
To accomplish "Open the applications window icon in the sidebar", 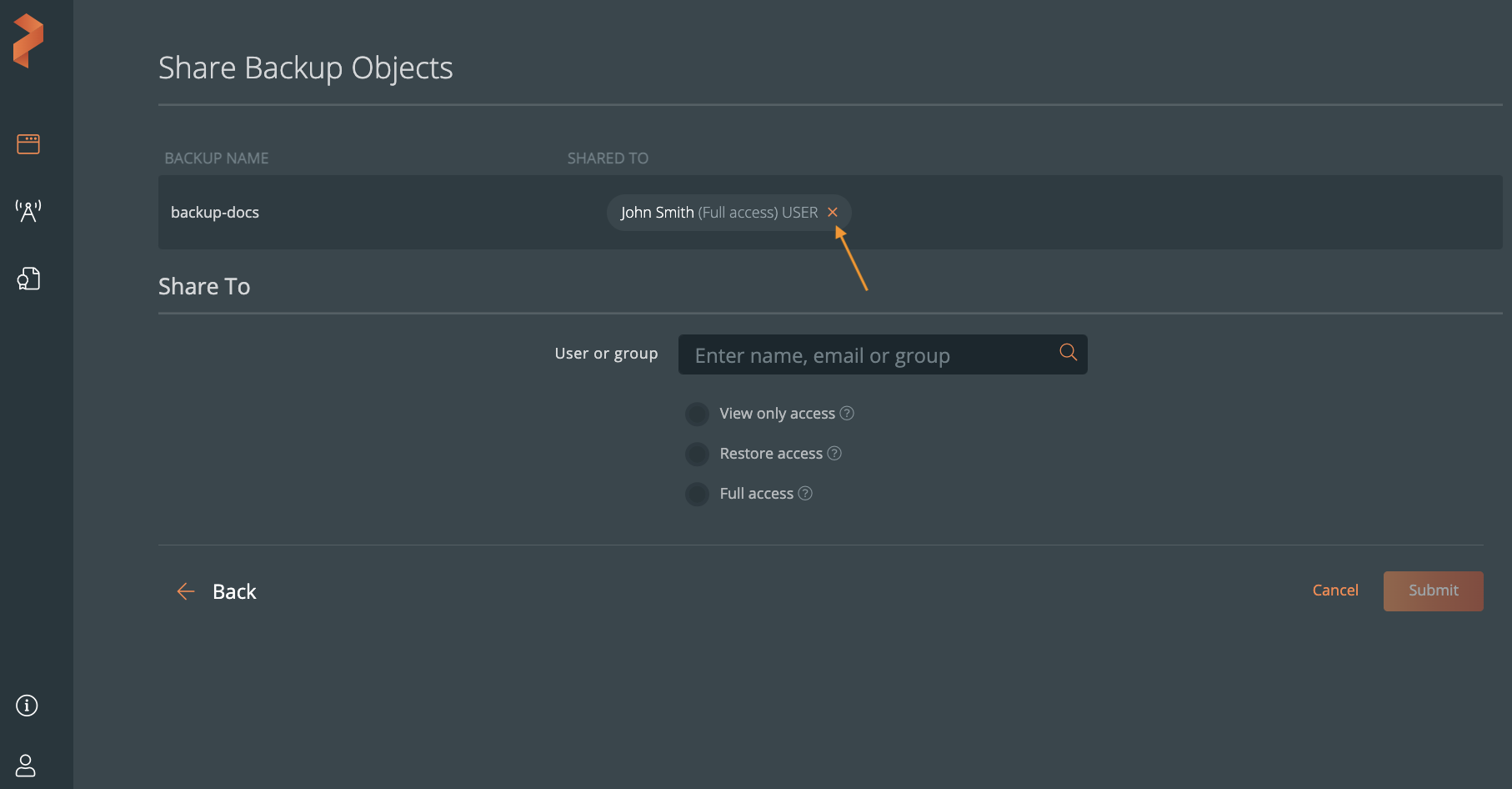I will [28, 144].
